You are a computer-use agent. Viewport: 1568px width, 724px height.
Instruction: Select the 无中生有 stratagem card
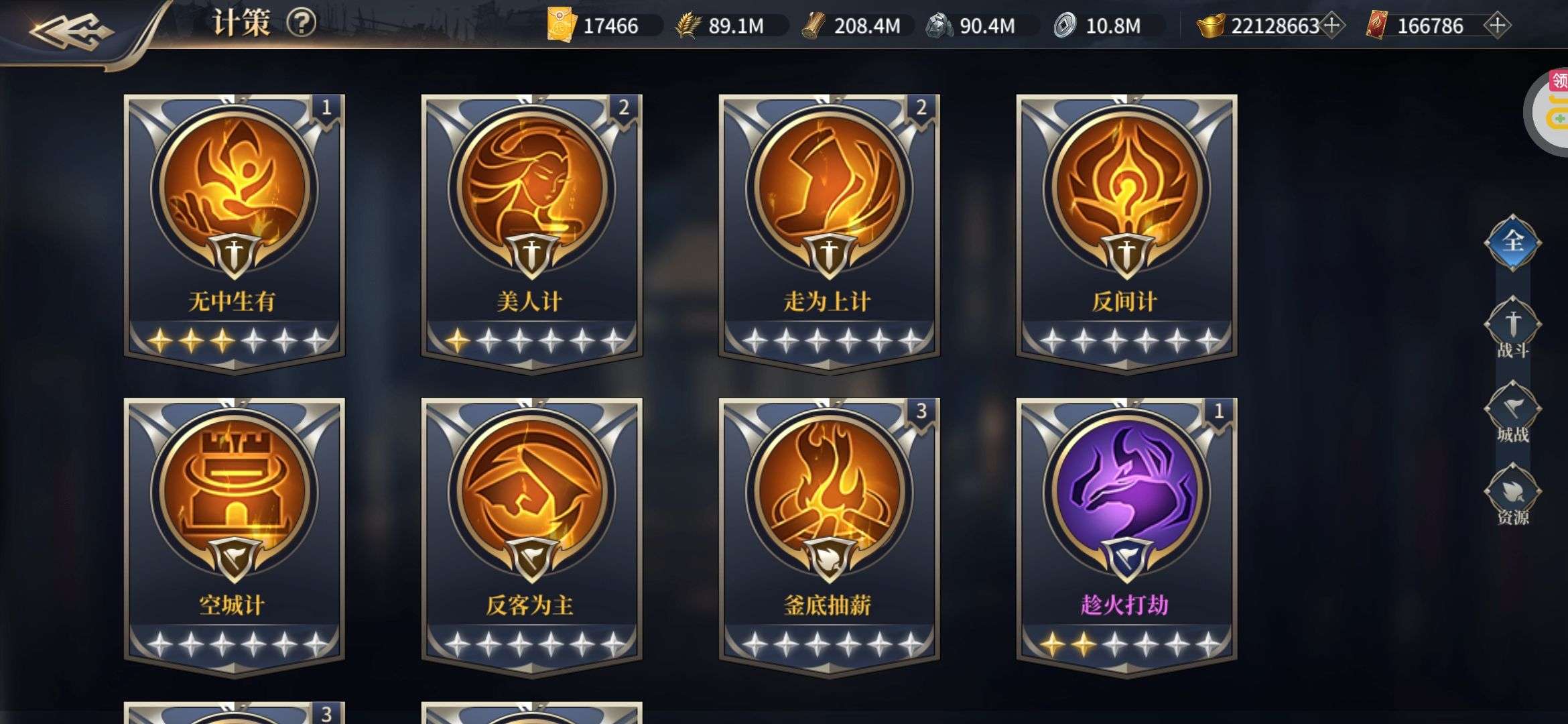tap(234, 232)
